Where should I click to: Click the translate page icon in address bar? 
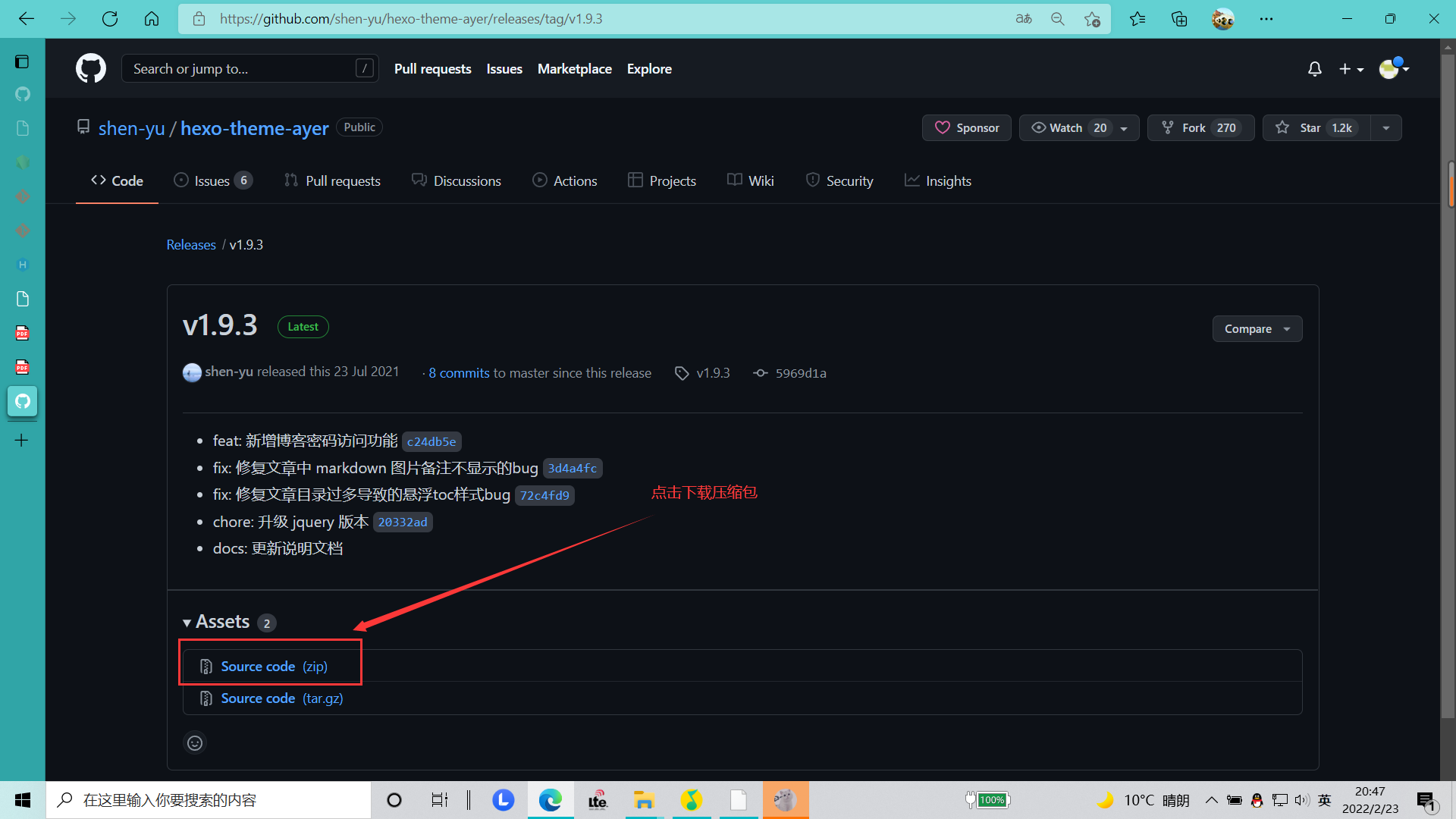tap(1024, 19)
